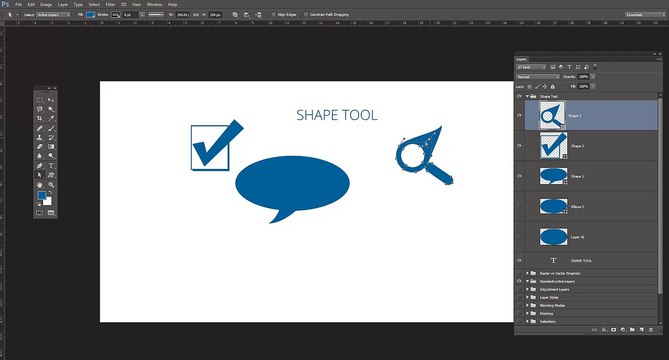The height and width of the screenshot is (360, 669).
Task: Create new adjustment layer icon
Action: [x=623, y=330]
